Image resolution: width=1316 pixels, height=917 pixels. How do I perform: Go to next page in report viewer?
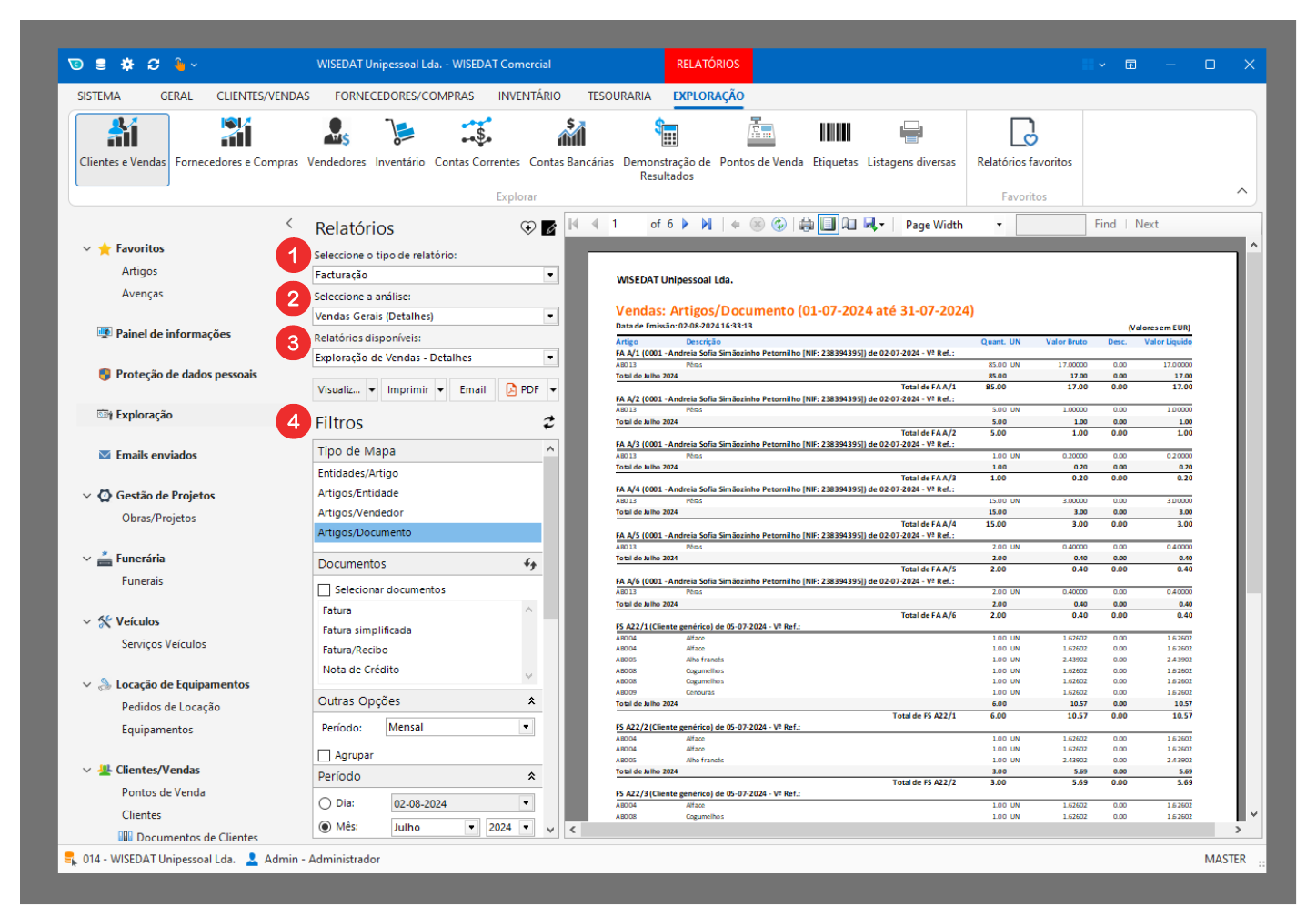coord(686,225)
